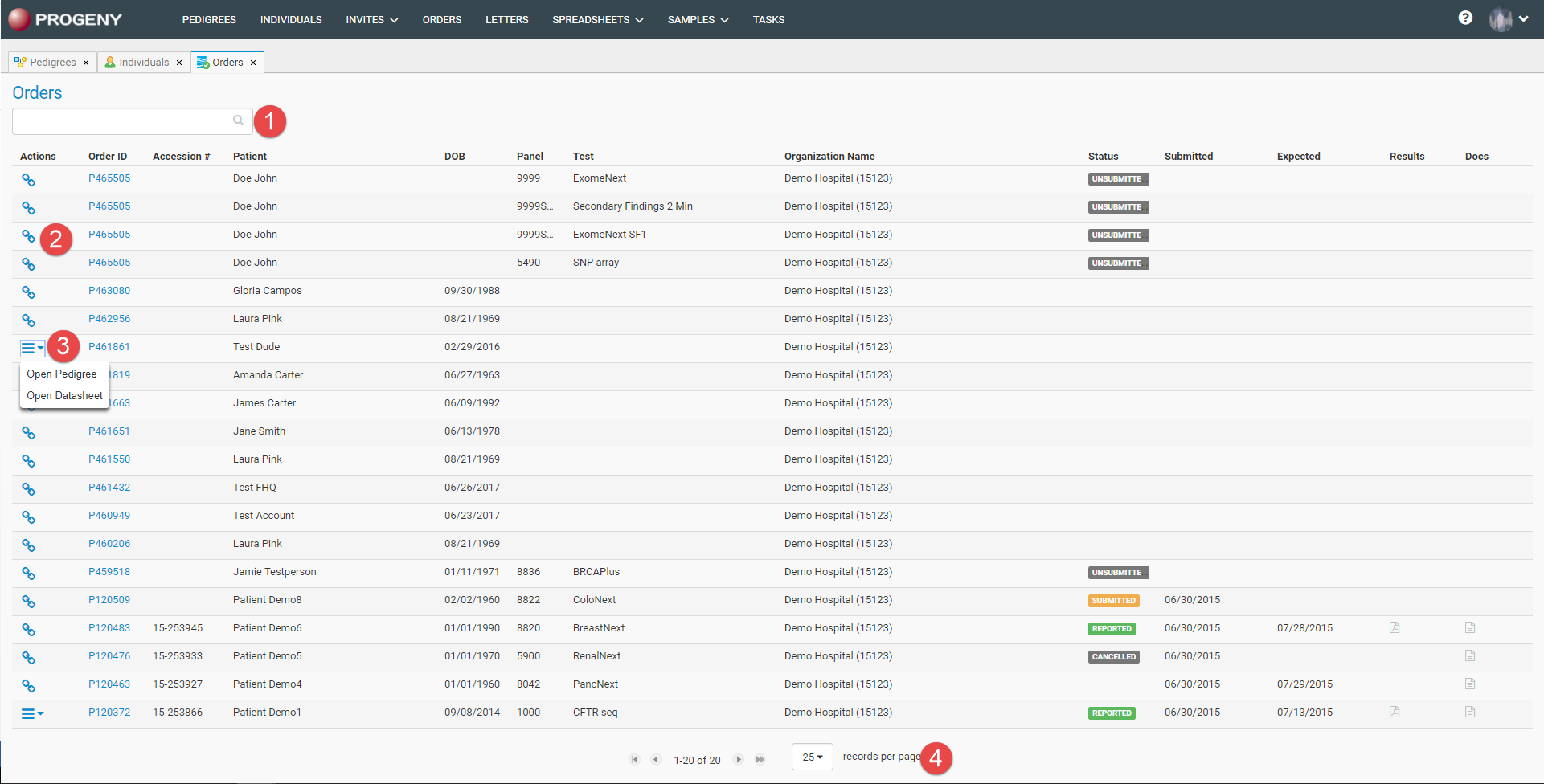Open order P461861 for Test Dude
The height and width of the screenshot is (784, 1544).
click(x=109, y=346)
